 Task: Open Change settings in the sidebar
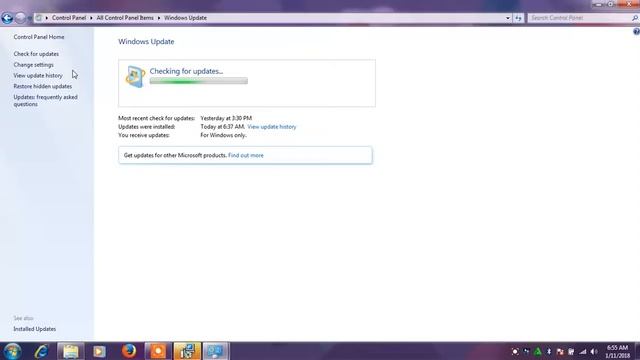33,65
